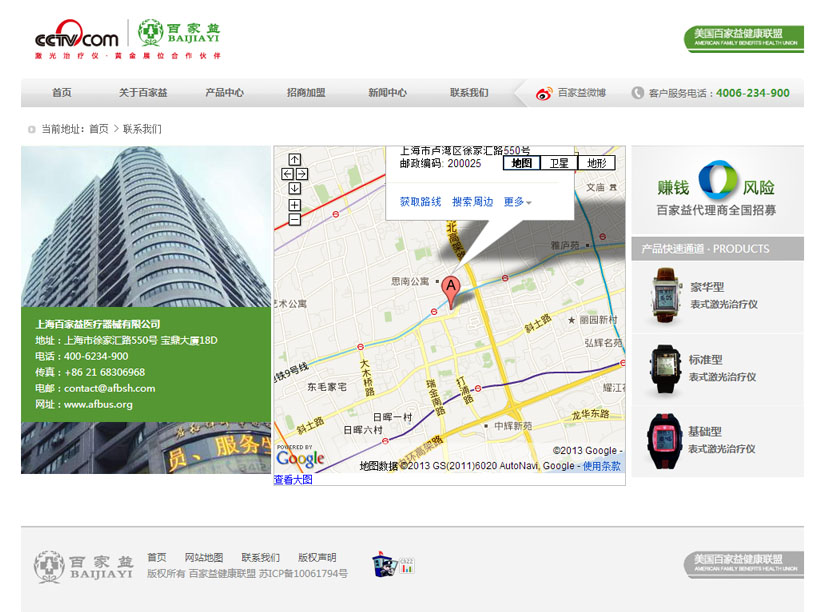
Task: Click the 中辉新苑 label on map
Action: coord(513,426)
